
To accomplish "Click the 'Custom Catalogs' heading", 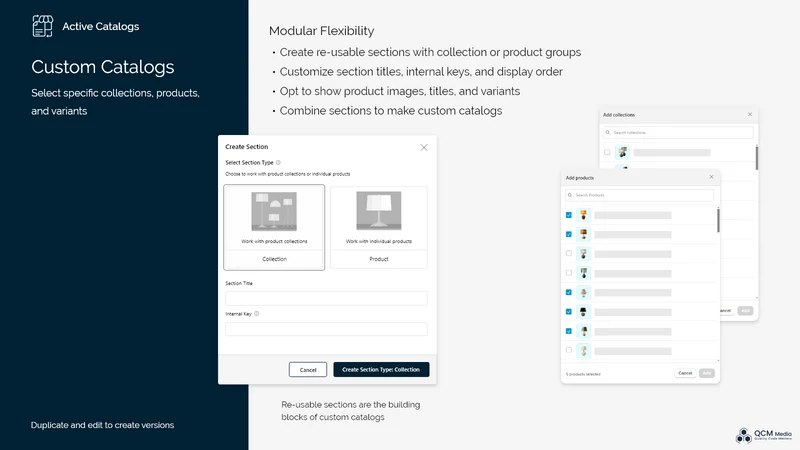I will click(103, 67).
